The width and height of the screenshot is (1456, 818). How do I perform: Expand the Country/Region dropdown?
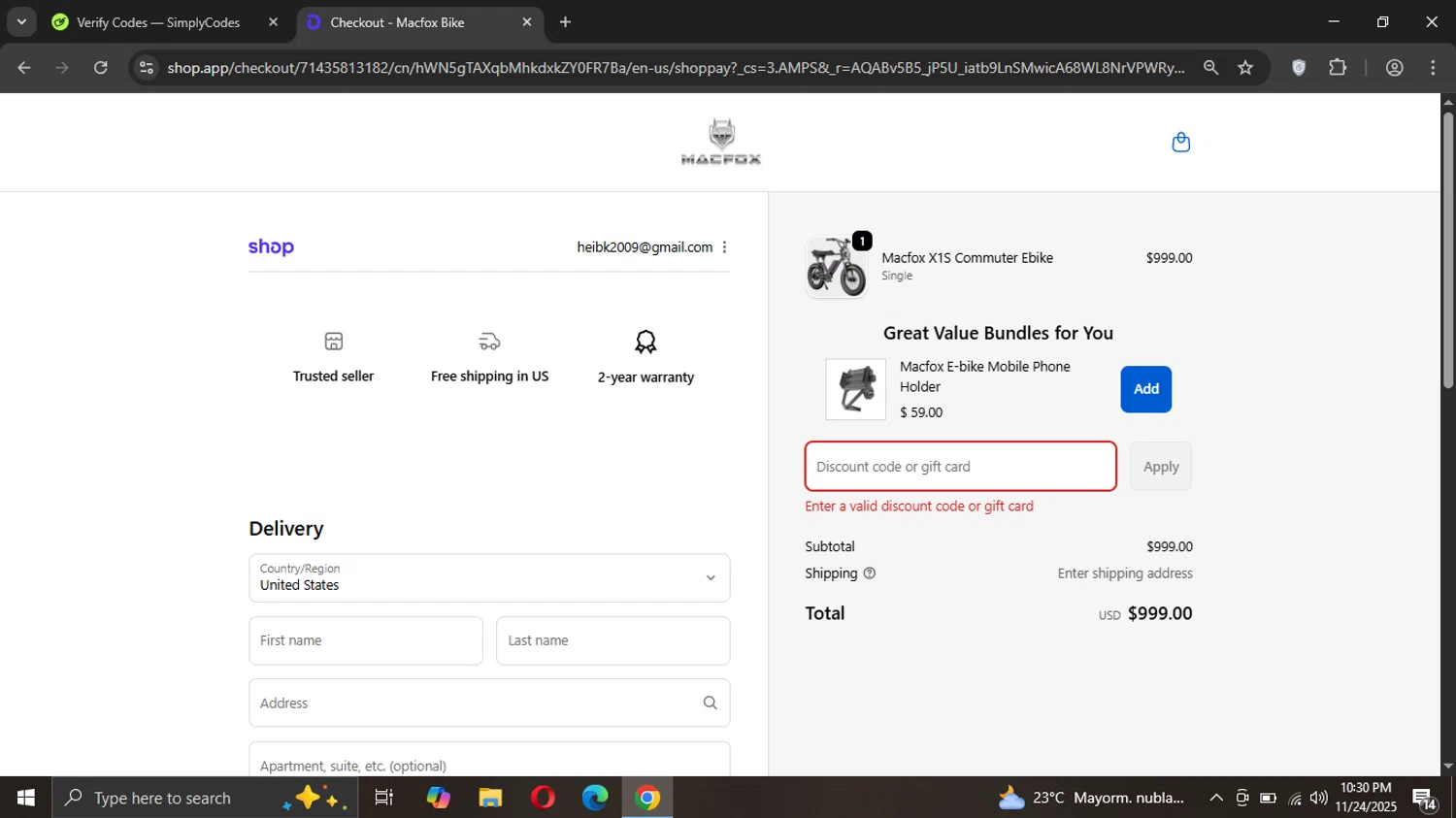pyautogui.click(x=489, y=578)
